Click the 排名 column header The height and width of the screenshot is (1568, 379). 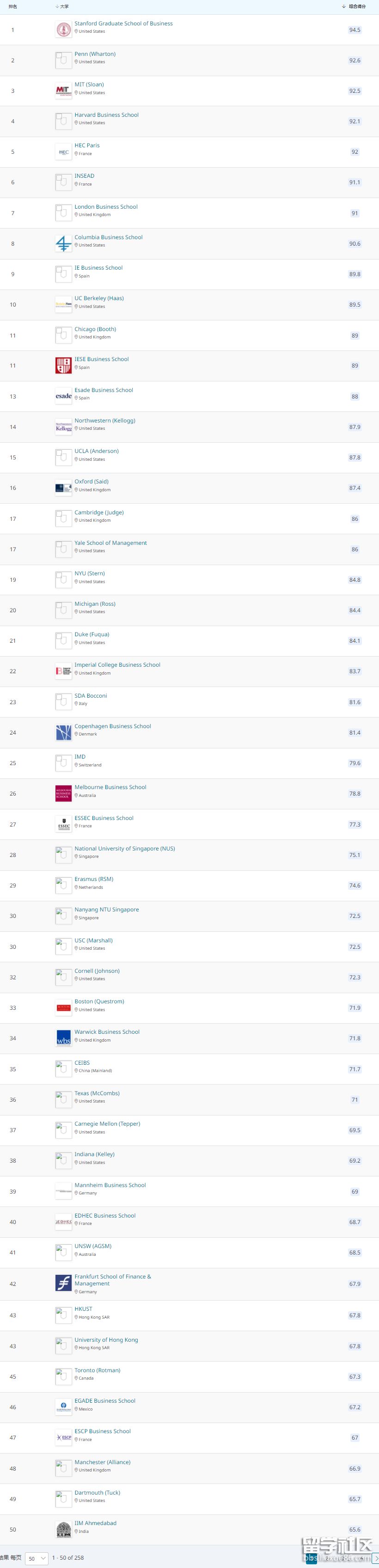[13, 7]
